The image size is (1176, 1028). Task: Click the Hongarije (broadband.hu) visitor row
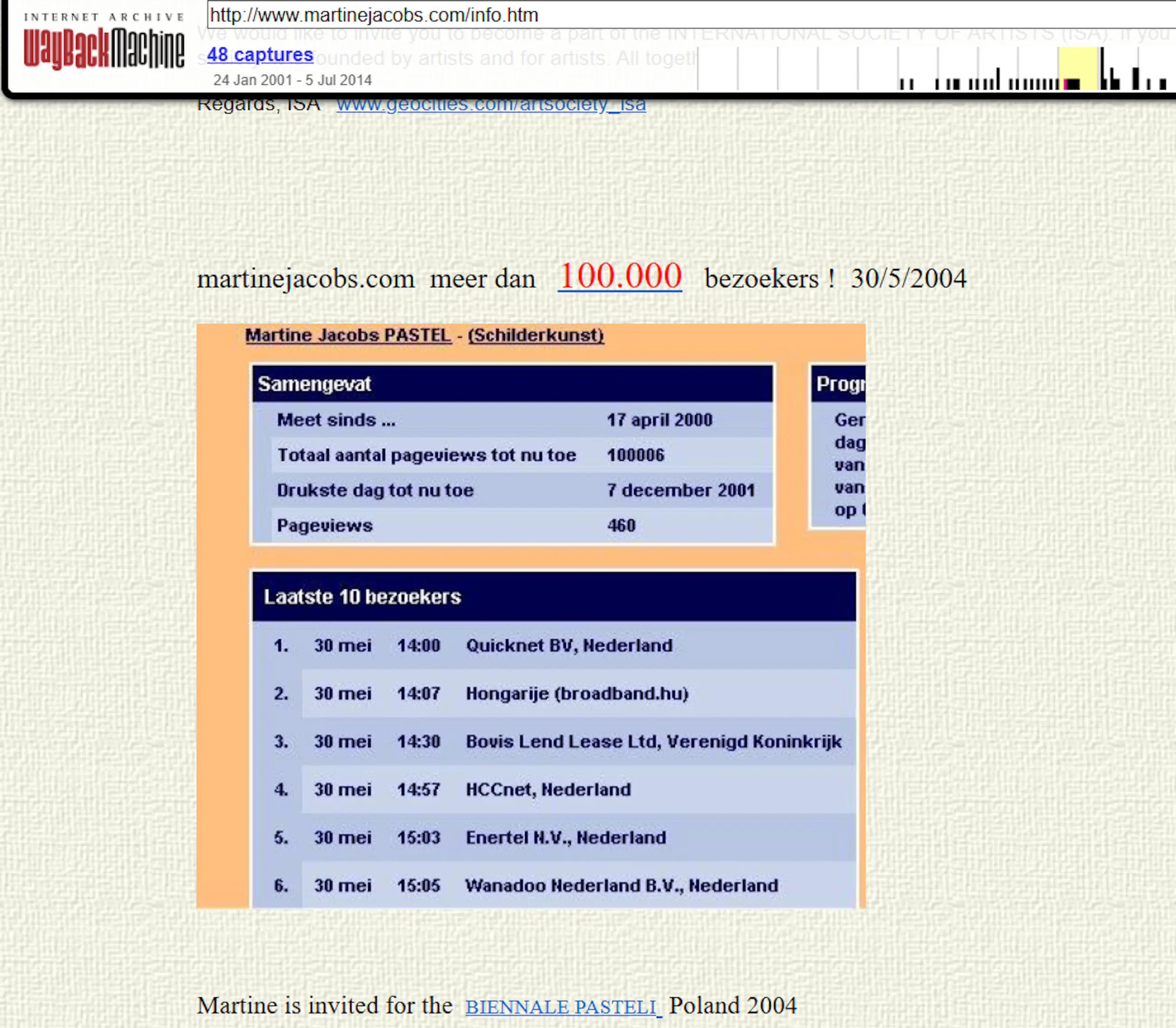coord(577,694)
